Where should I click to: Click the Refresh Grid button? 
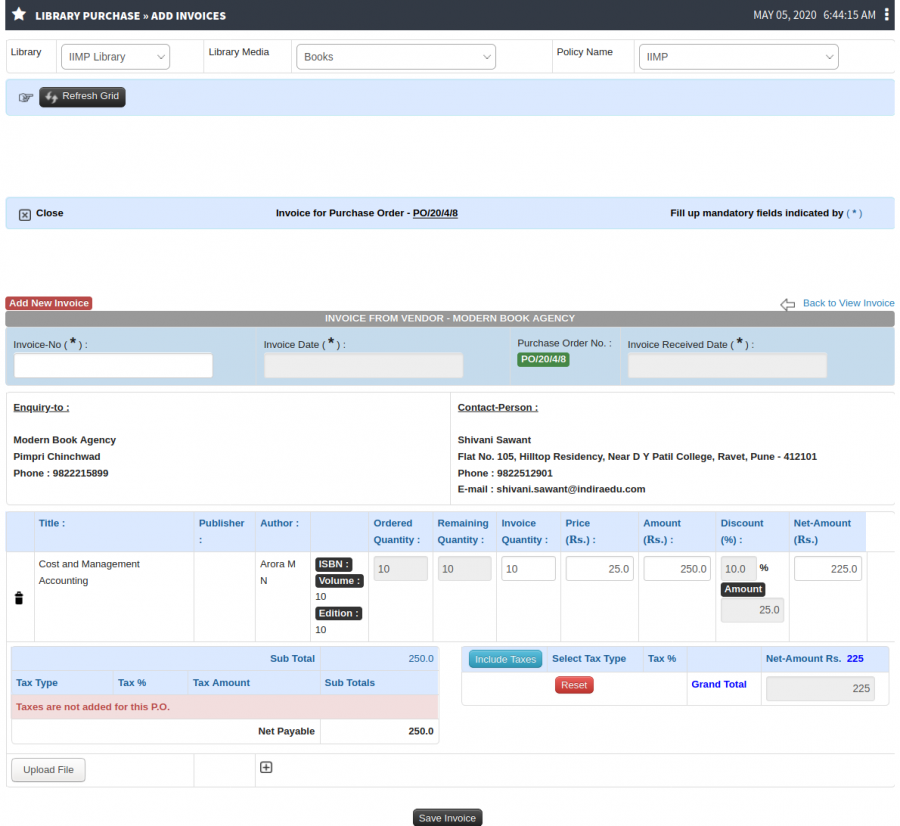82,96
